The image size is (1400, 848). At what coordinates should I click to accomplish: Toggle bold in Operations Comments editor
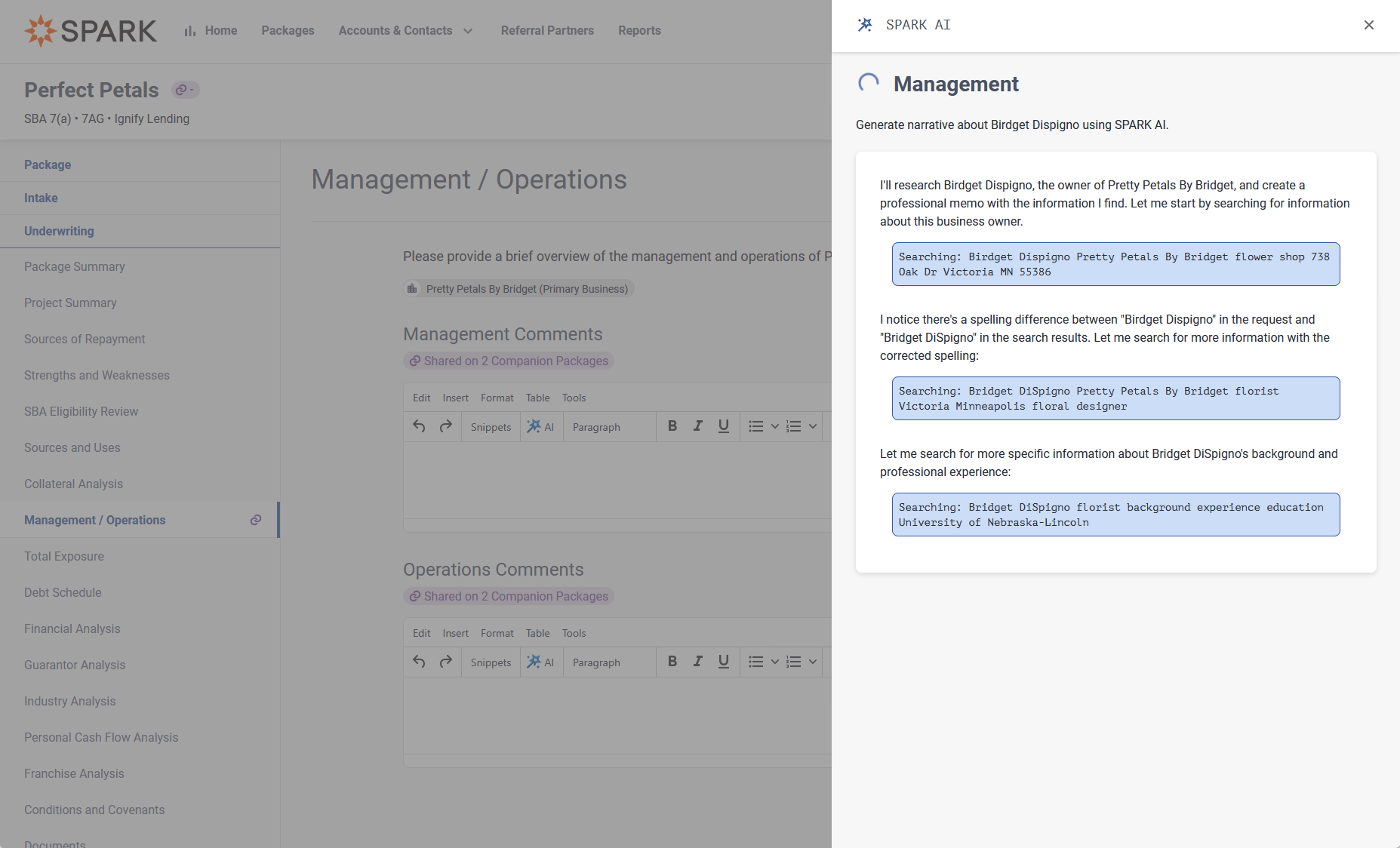pyautogui.click(x=672, y=662)
